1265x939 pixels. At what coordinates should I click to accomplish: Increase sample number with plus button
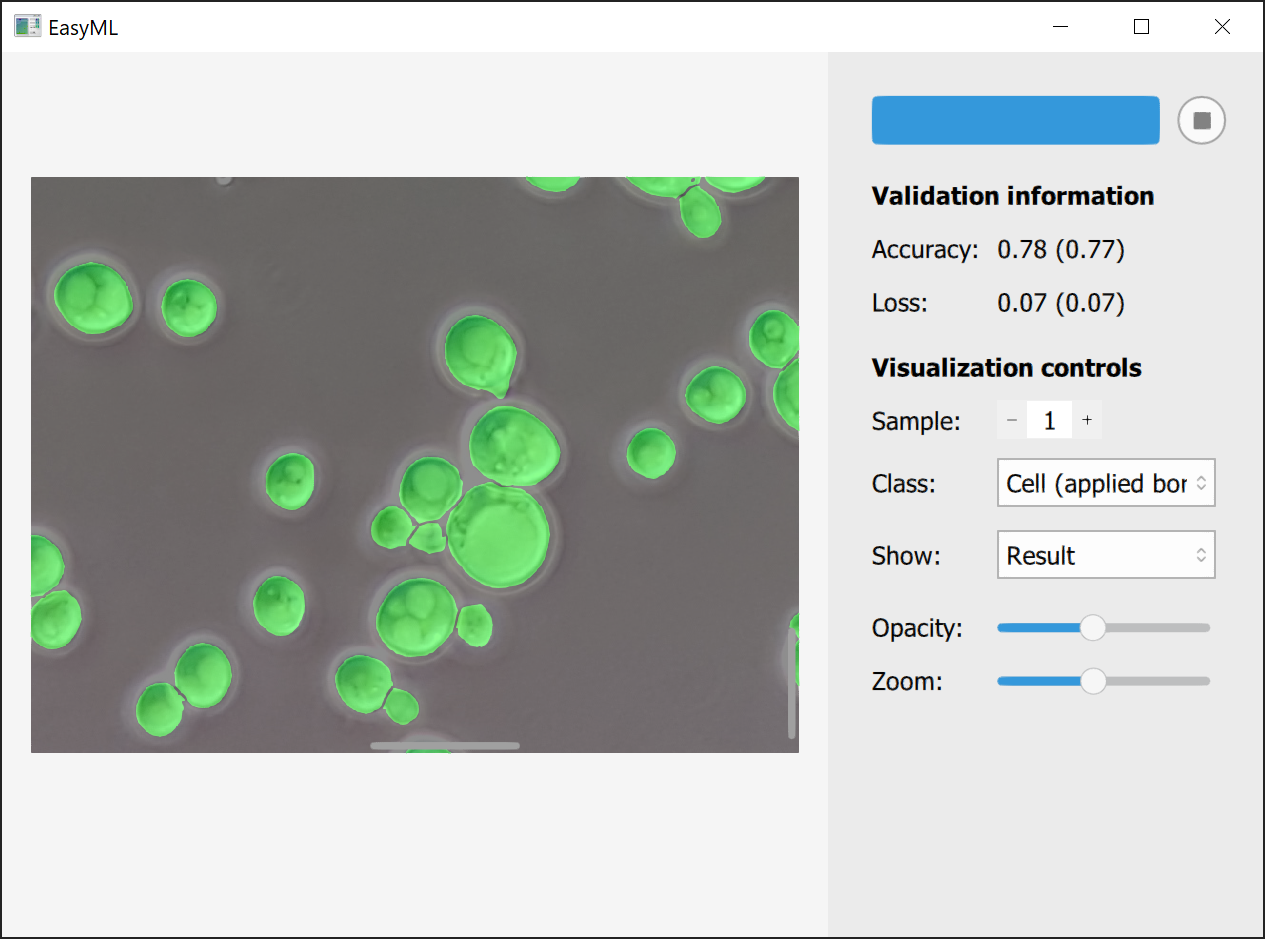pos(1087,421)
